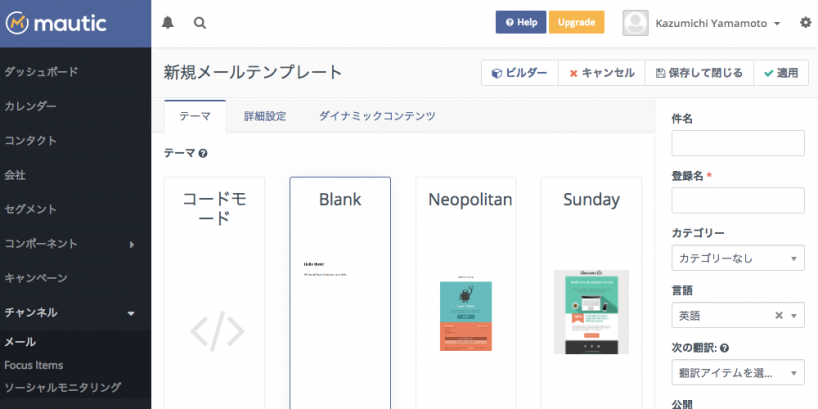Viewport: 818px width, 409px height.
Task: Open the カテゴリー dropdown
Action: 737,258
